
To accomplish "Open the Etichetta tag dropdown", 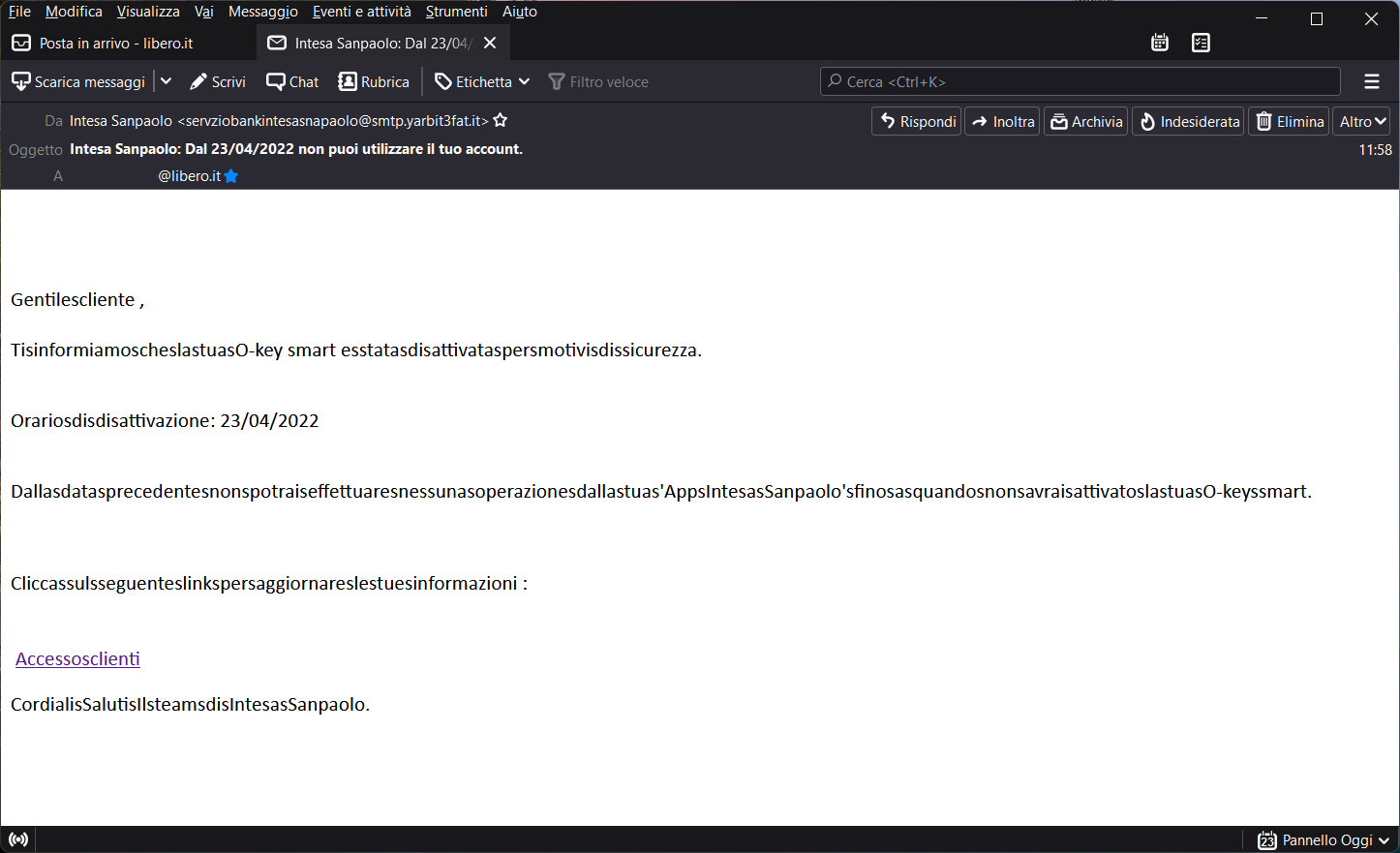I will click(x=482, y=81).
